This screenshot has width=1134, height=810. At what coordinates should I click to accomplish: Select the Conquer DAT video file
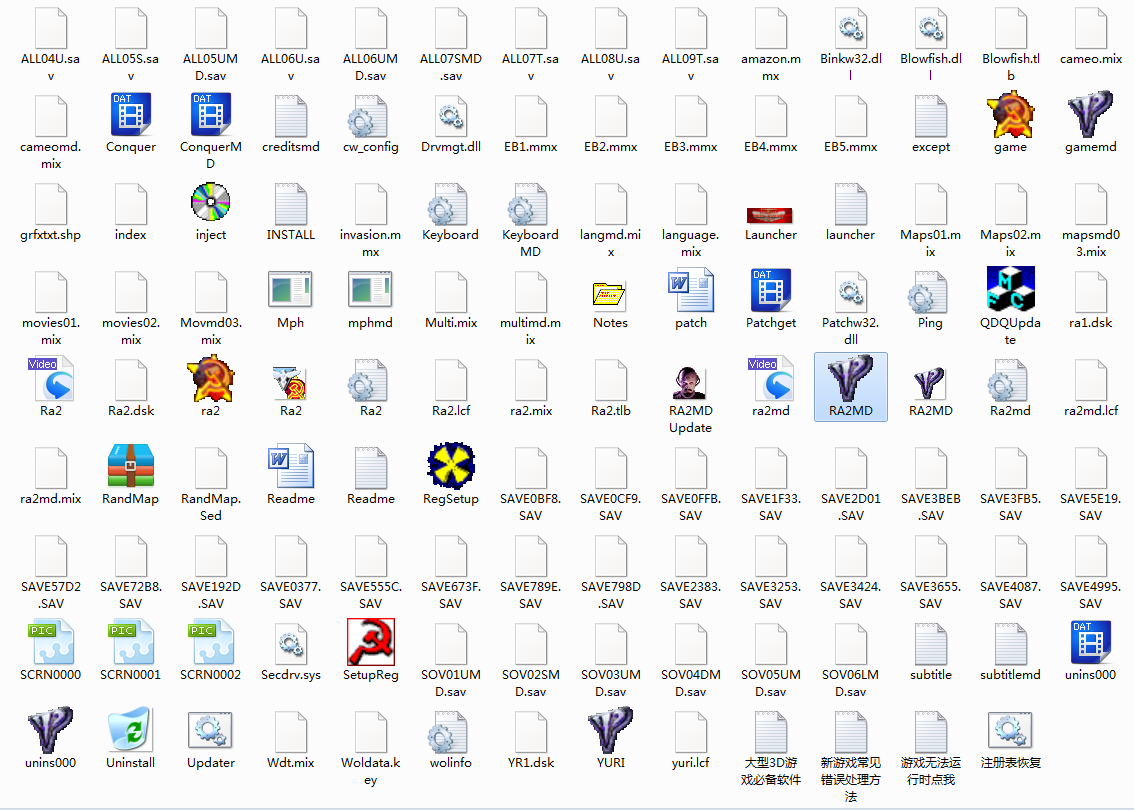tap(130, 116)
